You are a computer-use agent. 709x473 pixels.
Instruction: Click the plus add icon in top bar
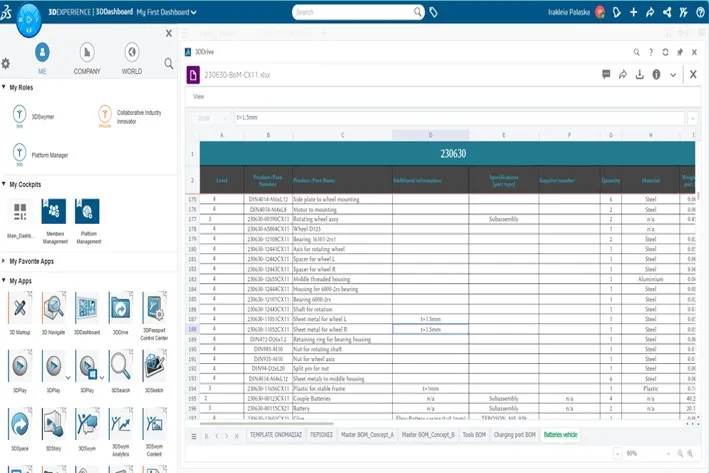click(633, 12)
